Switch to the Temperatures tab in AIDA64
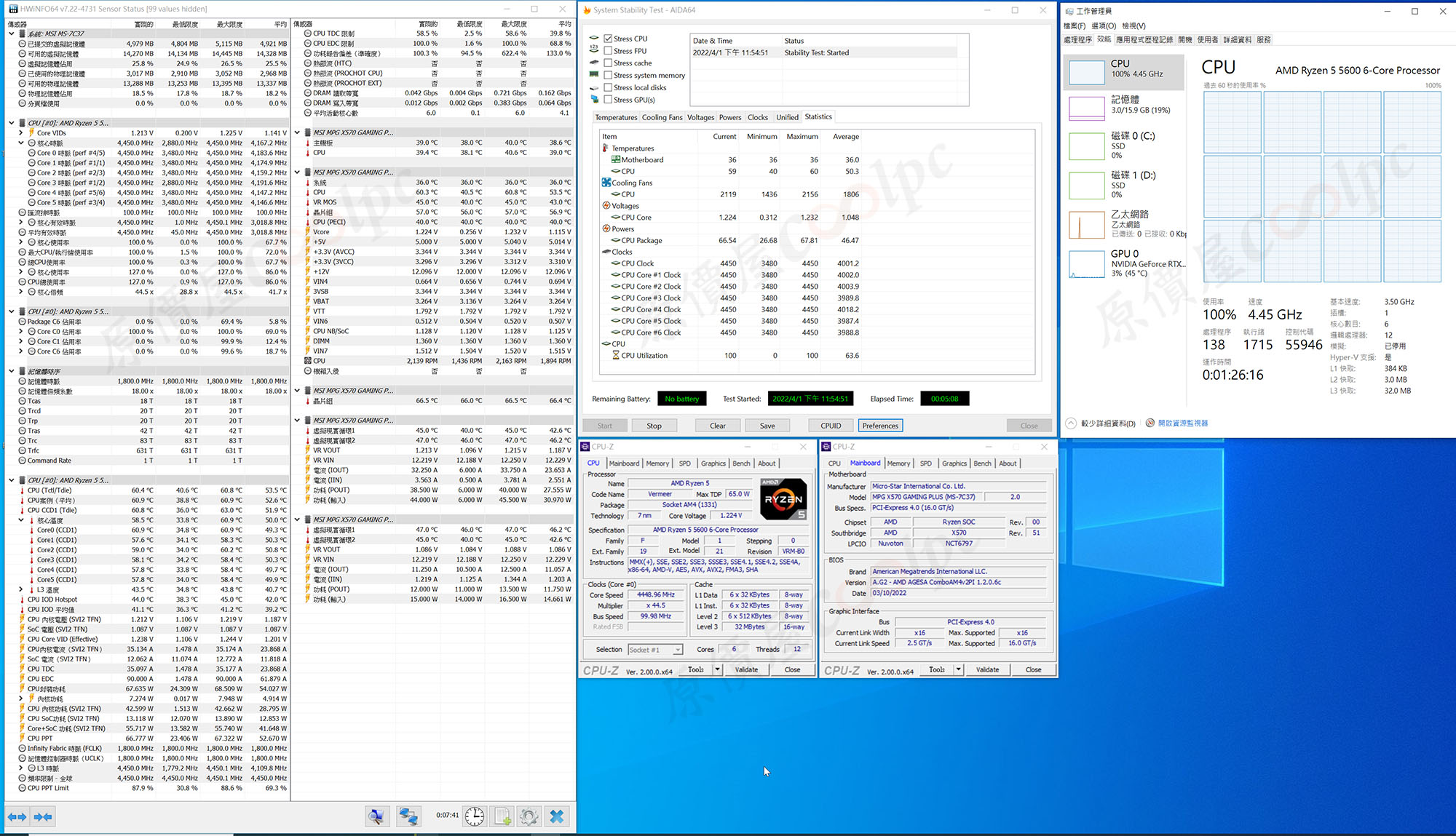The width and height of the screenshot is (1456, 836). pos(616,117)
